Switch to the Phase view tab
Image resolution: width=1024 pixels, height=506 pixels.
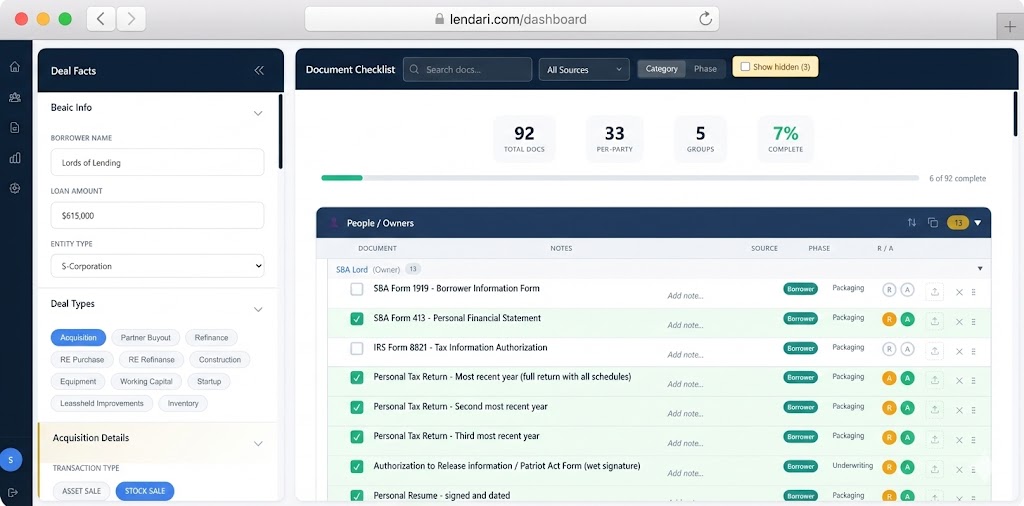click(x=705, y=69)
